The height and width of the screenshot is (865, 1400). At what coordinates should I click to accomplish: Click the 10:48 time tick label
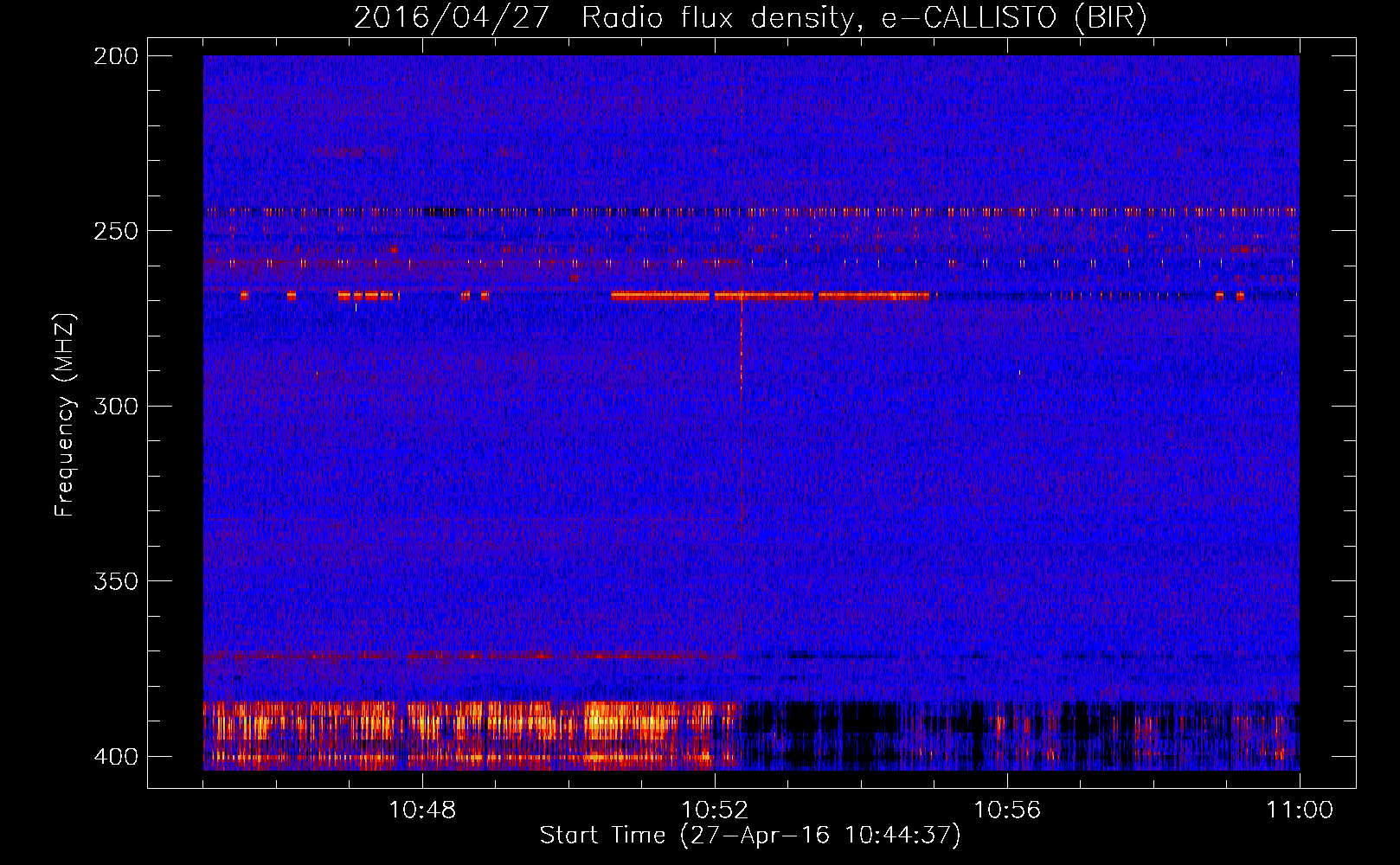(x=422, y=811)
